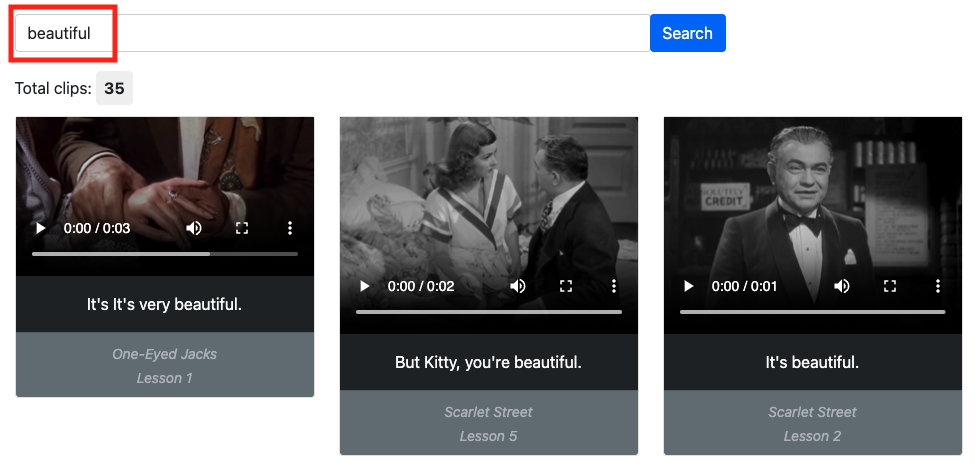975x463 pixels.
Task: Play the "It's beautiful." clip
Action: pyautogui.click(x=689, y=286)
